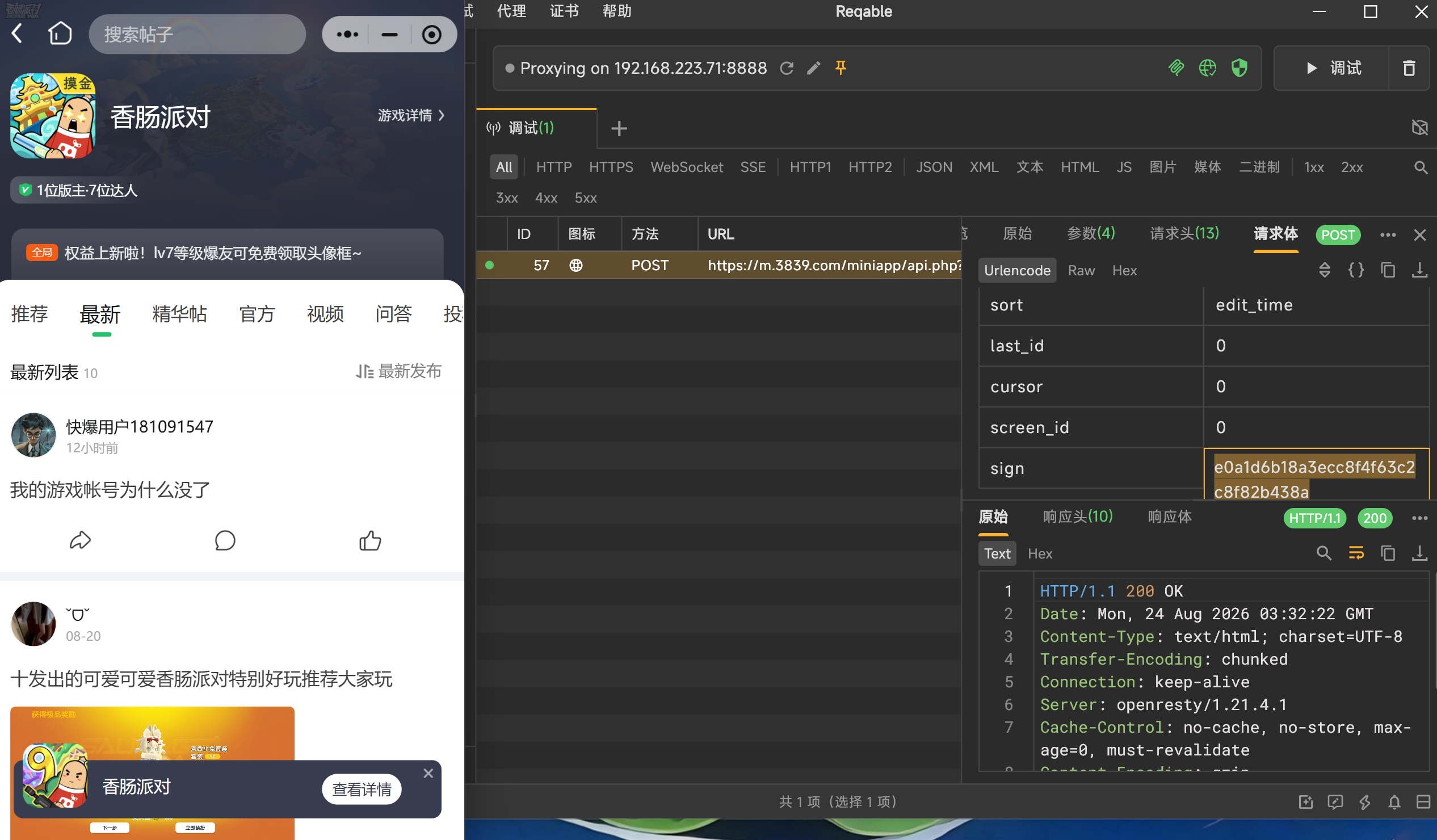1437x840 pixels.
Task: Switch request body view to Hex
Action: pyautogui.click(x=1124, y=270)
